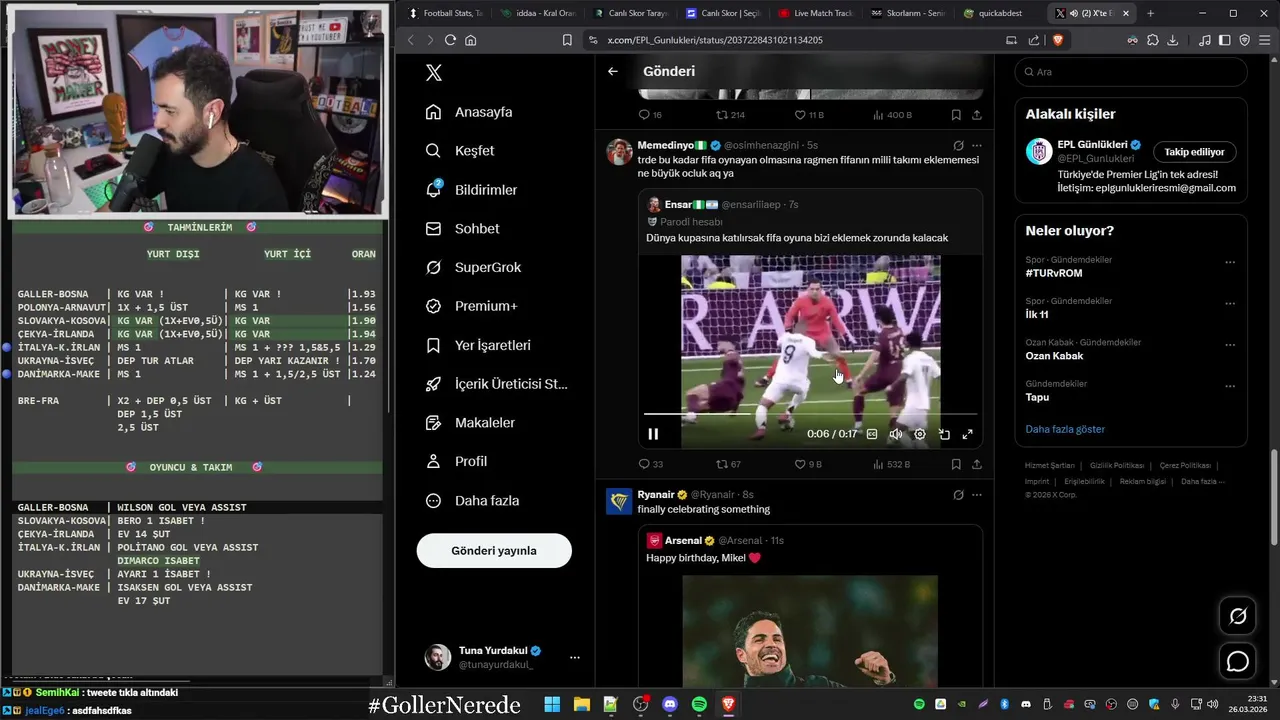This screenshot has width=1280, height=720.
Task: Open browser hamburger menu
Action: 1265,40
